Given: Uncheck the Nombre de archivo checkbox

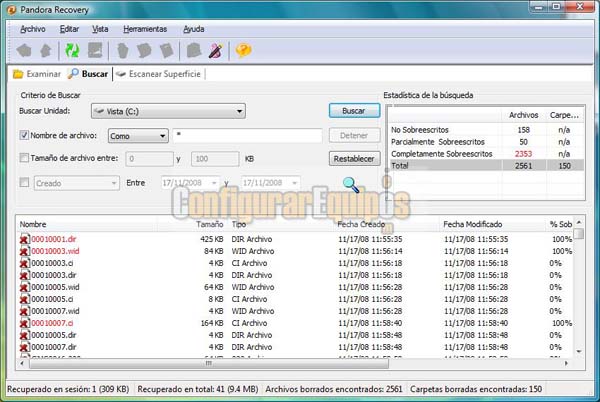Looking at the screenshot, I should (24, 135).
